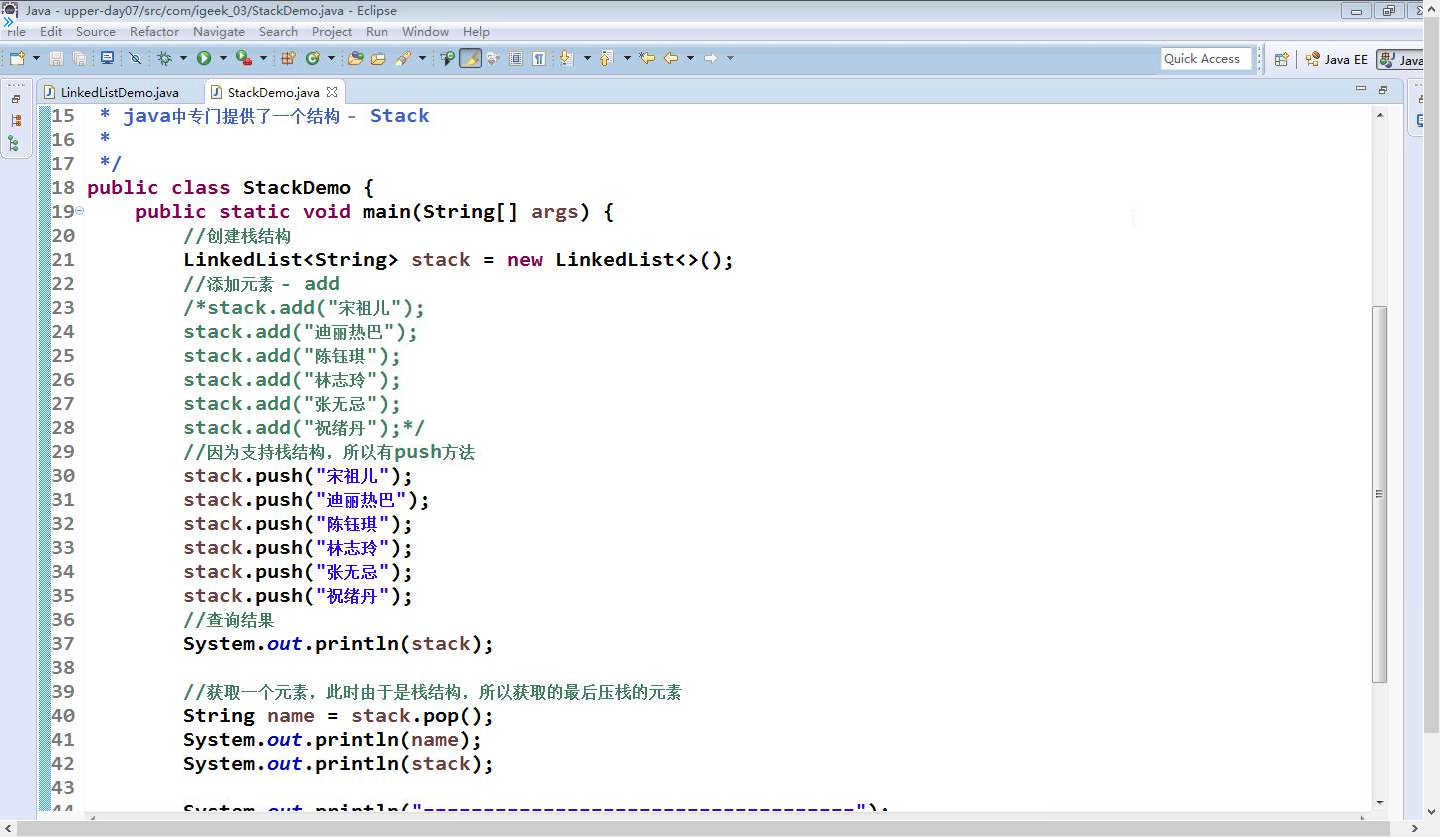
Task: Click the scrollbar down arrow in editor
Action: [1380, 801]
